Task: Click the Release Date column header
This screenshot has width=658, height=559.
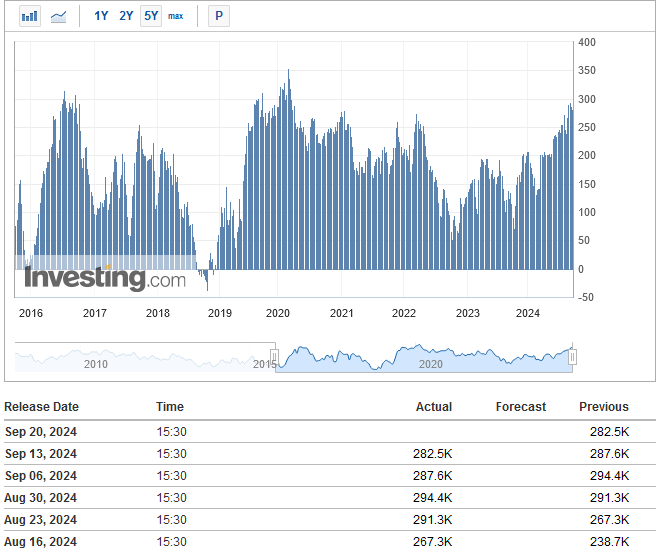Action: pyautogui.click(x=42, y=407)
